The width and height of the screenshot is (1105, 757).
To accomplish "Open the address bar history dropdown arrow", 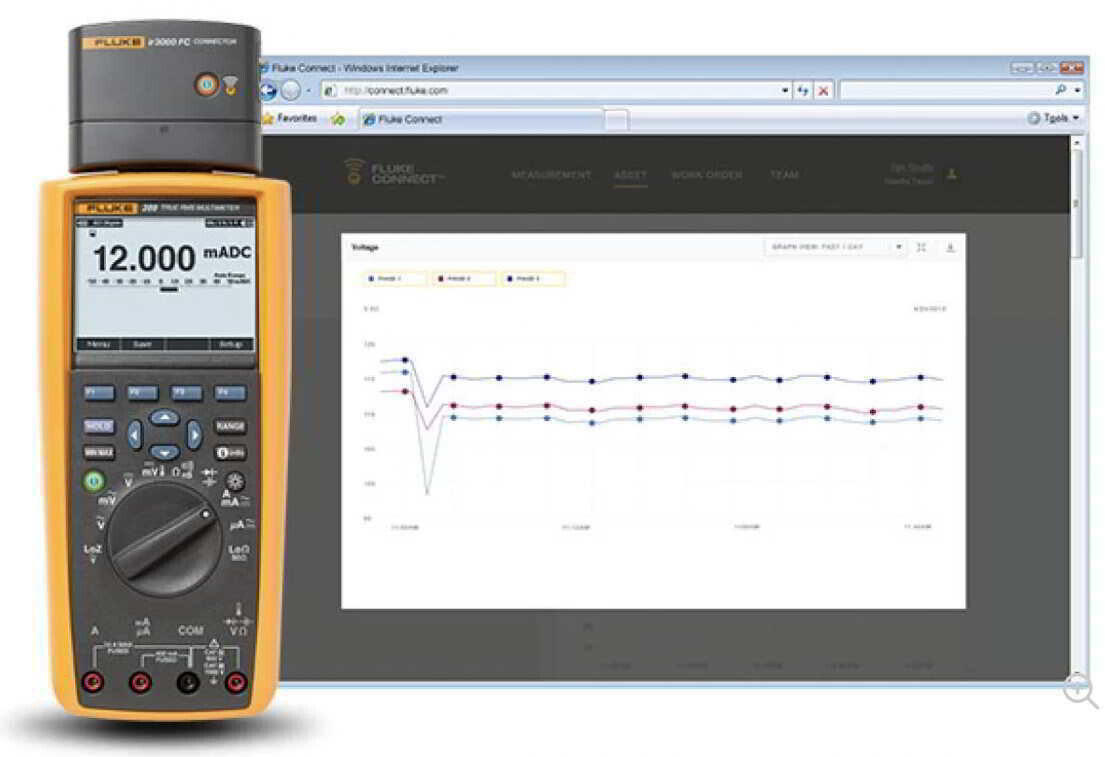I will coord(785,90).
